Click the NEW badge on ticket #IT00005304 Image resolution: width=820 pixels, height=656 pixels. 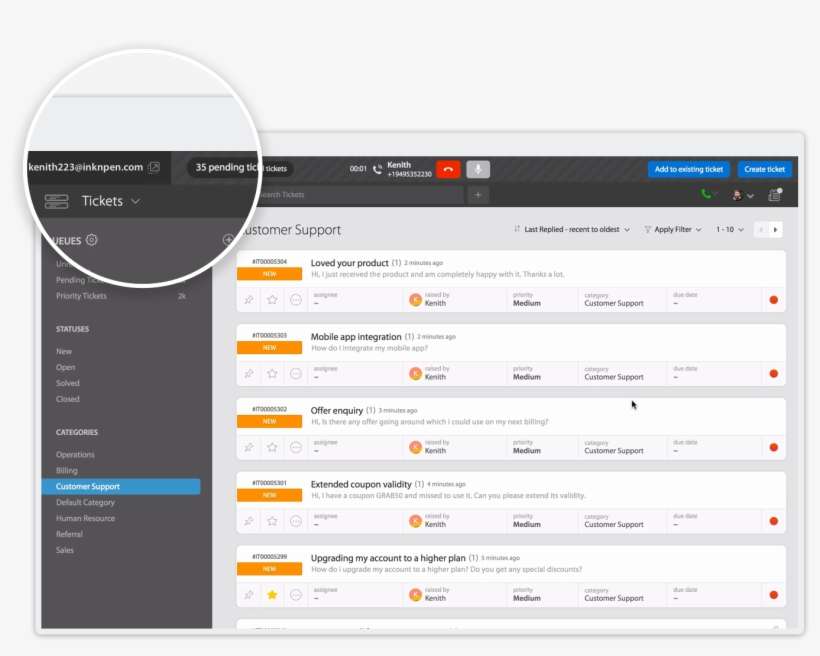click(x=269, y=274)
